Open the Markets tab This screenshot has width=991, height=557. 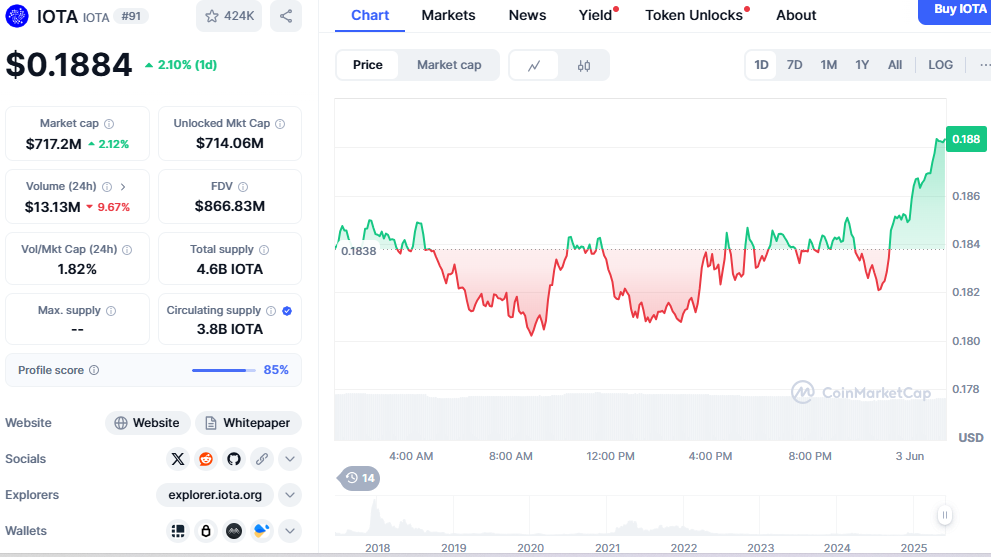tap(448, 15)
